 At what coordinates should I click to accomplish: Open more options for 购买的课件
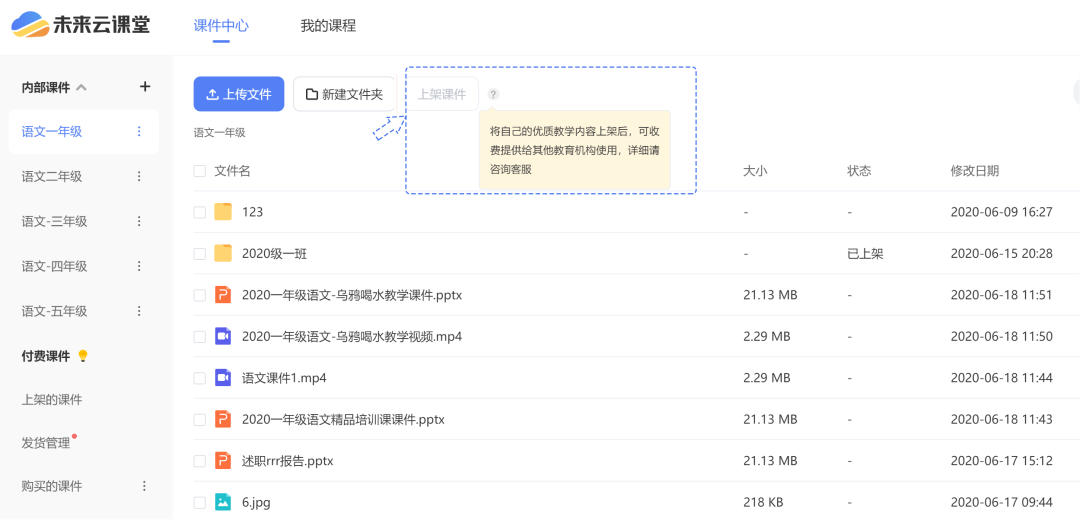tap(143, 486)
